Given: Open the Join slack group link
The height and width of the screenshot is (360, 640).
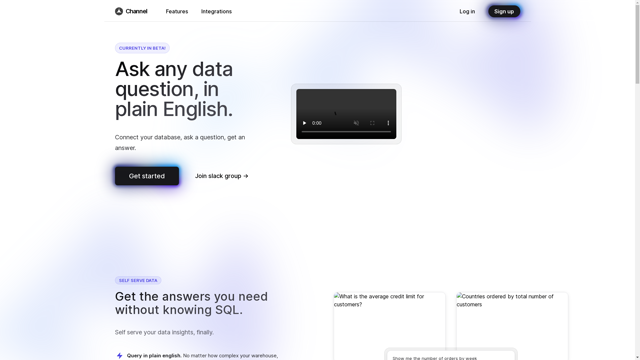Looking at the screenshot, I should [222, 176].
